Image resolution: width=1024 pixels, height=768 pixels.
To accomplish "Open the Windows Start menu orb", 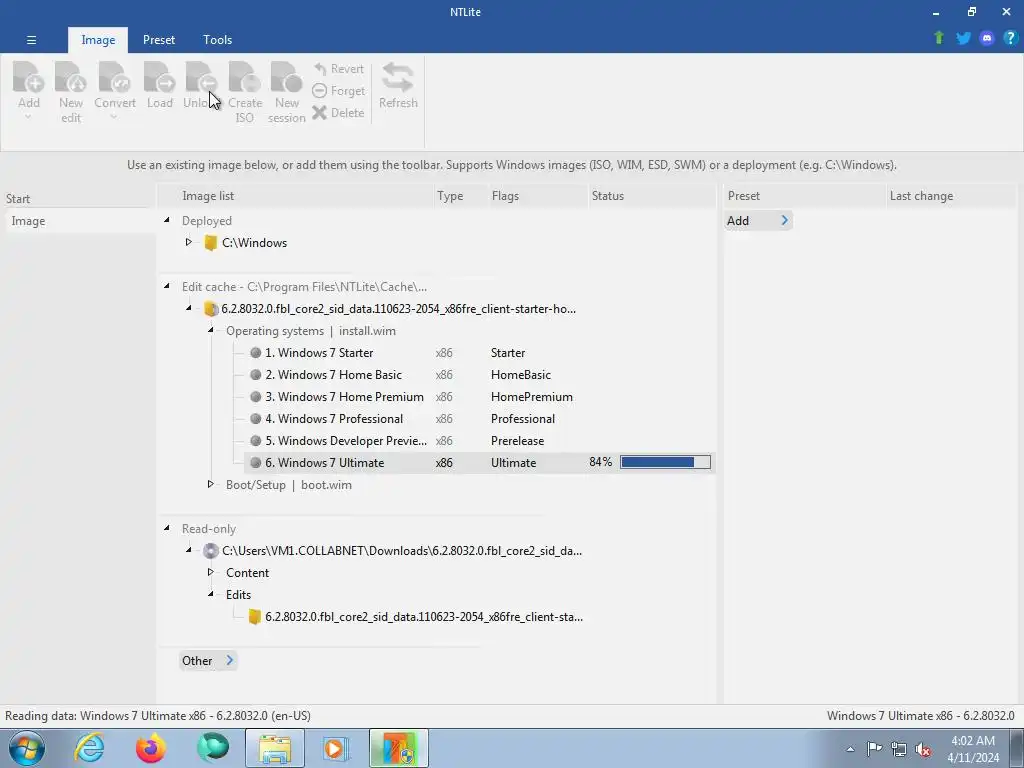I will point(27,748).
